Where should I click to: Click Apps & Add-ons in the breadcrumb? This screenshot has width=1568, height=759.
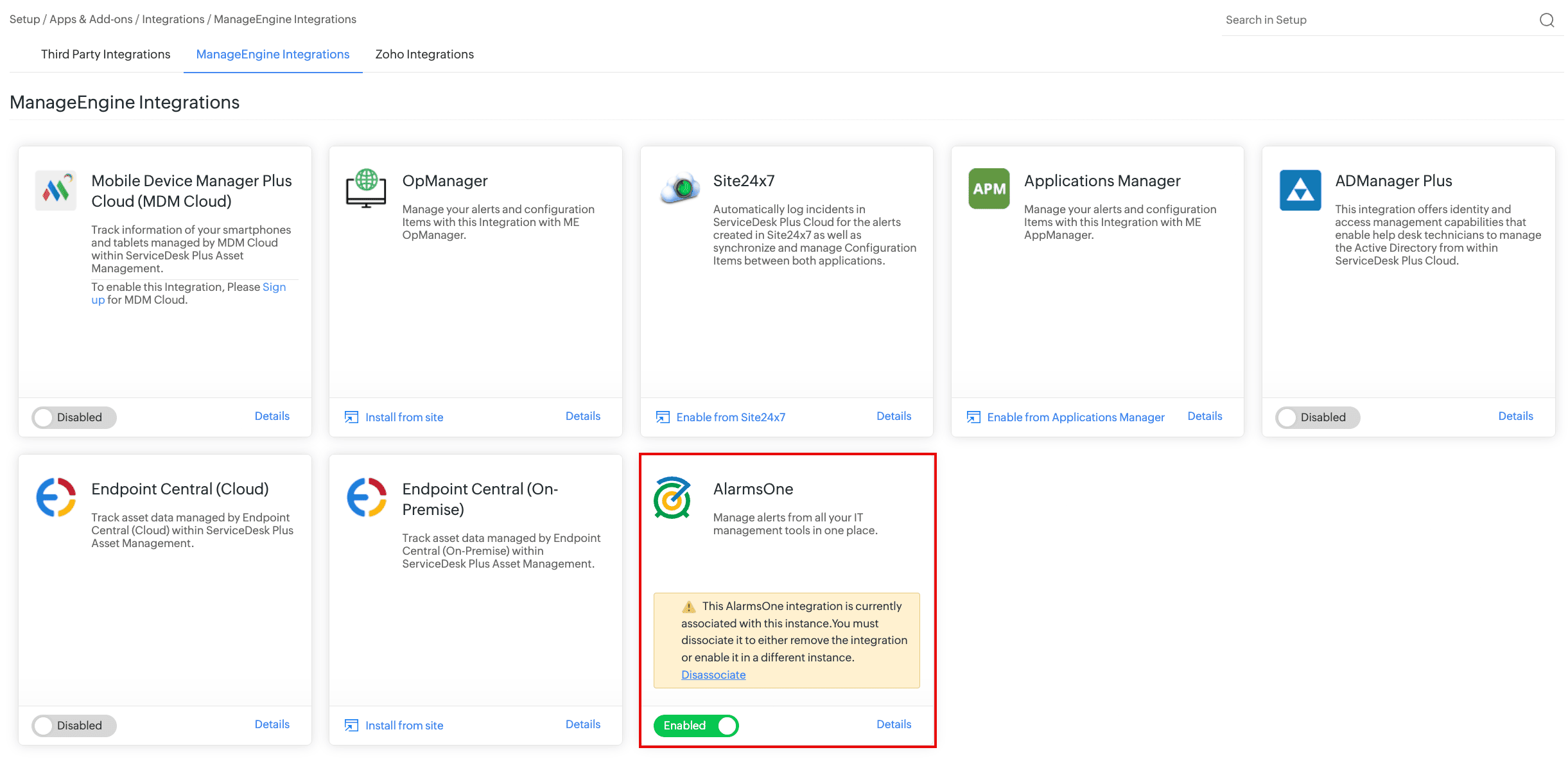coord(91,19)
